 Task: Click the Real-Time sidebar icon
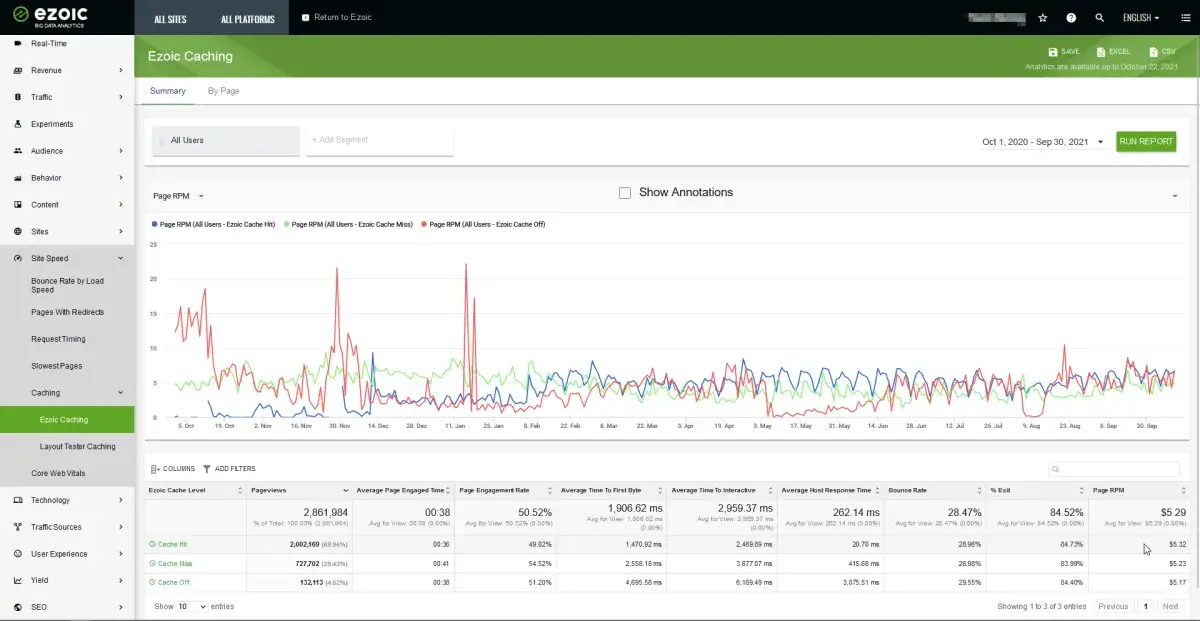19,44
